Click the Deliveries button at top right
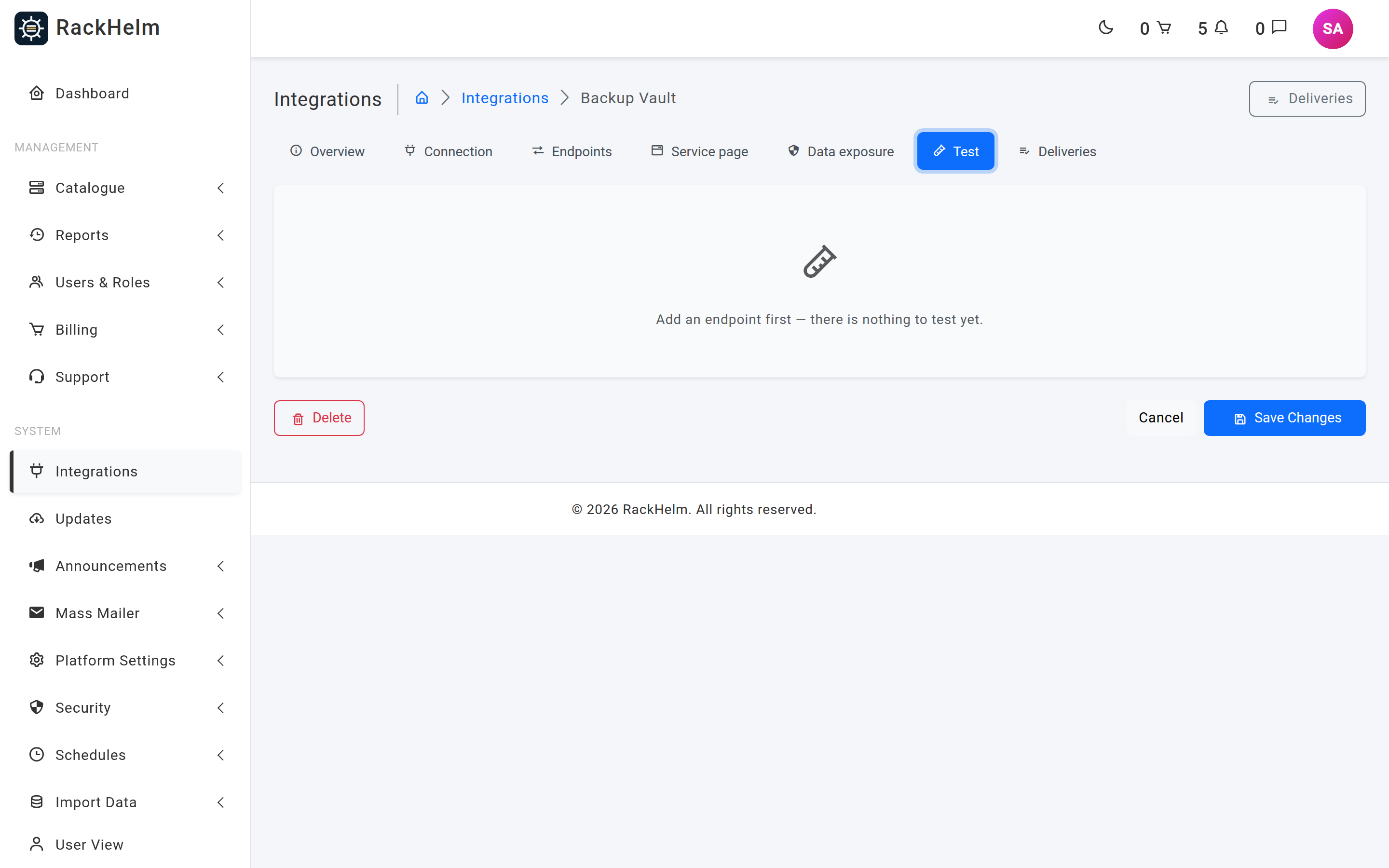Viewport: 1389px width, 868px height. (1307, 99)
